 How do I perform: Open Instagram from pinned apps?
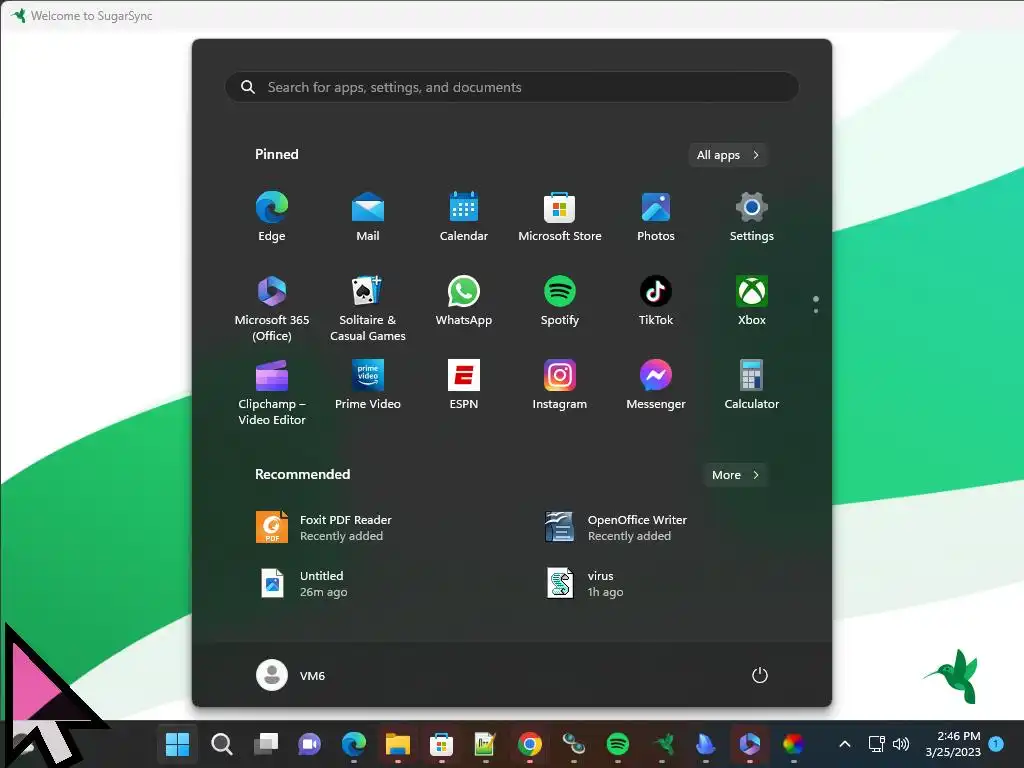[x=560, y=384]
